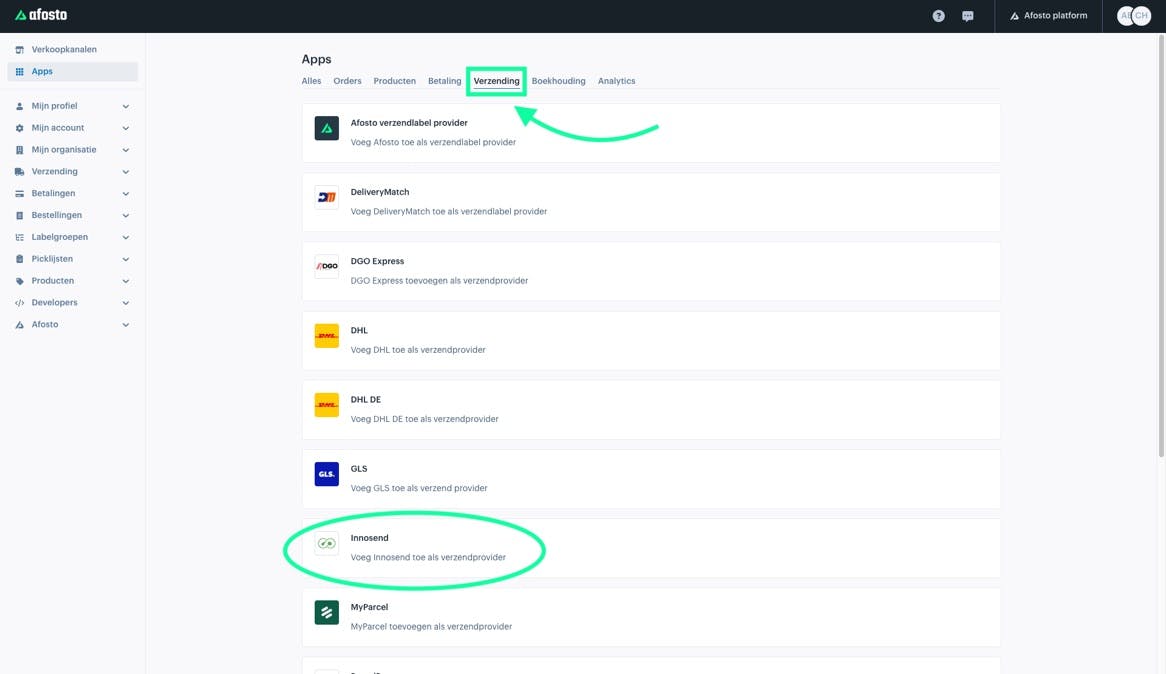
Task: Click the green MyParcel app logo
Action: 326,612
